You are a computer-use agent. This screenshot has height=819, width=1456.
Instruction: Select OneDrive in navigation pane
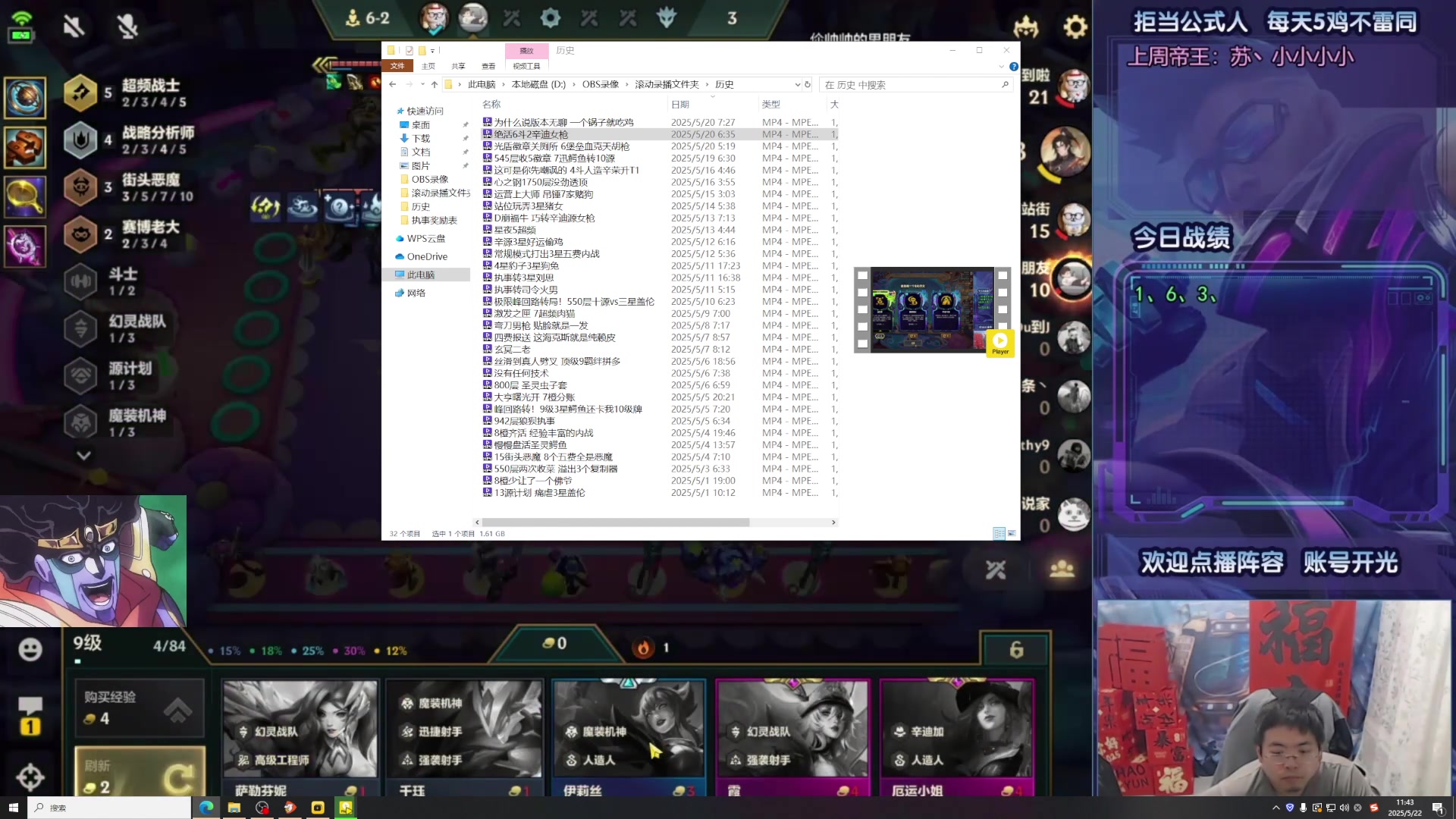[427, 256]
